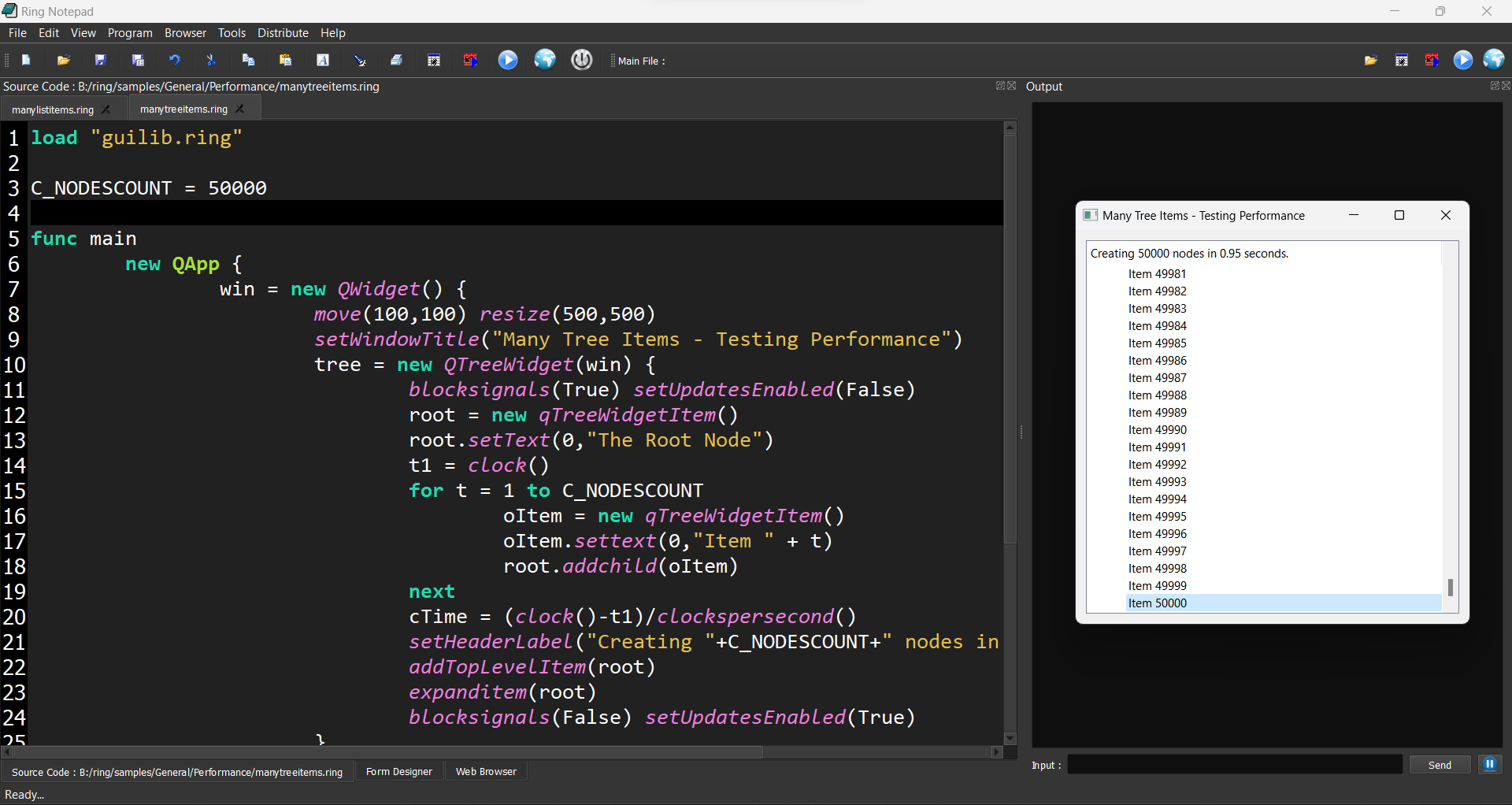This screenshot has height=805, width=1512.
Task: Click the tree widget vertical scrollbar handle
Action: [1451, 588]
